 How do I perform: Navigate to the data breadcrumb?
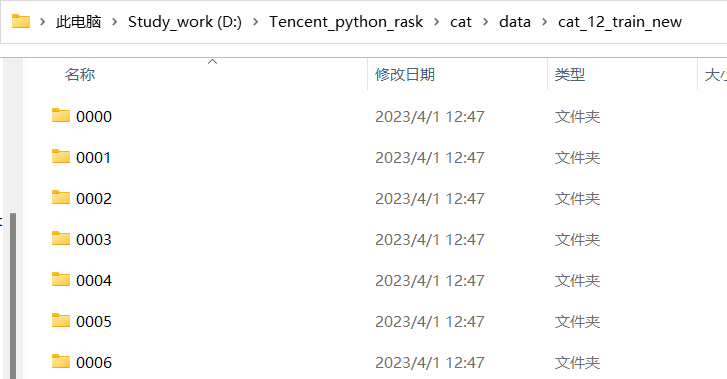click(515, 22)
